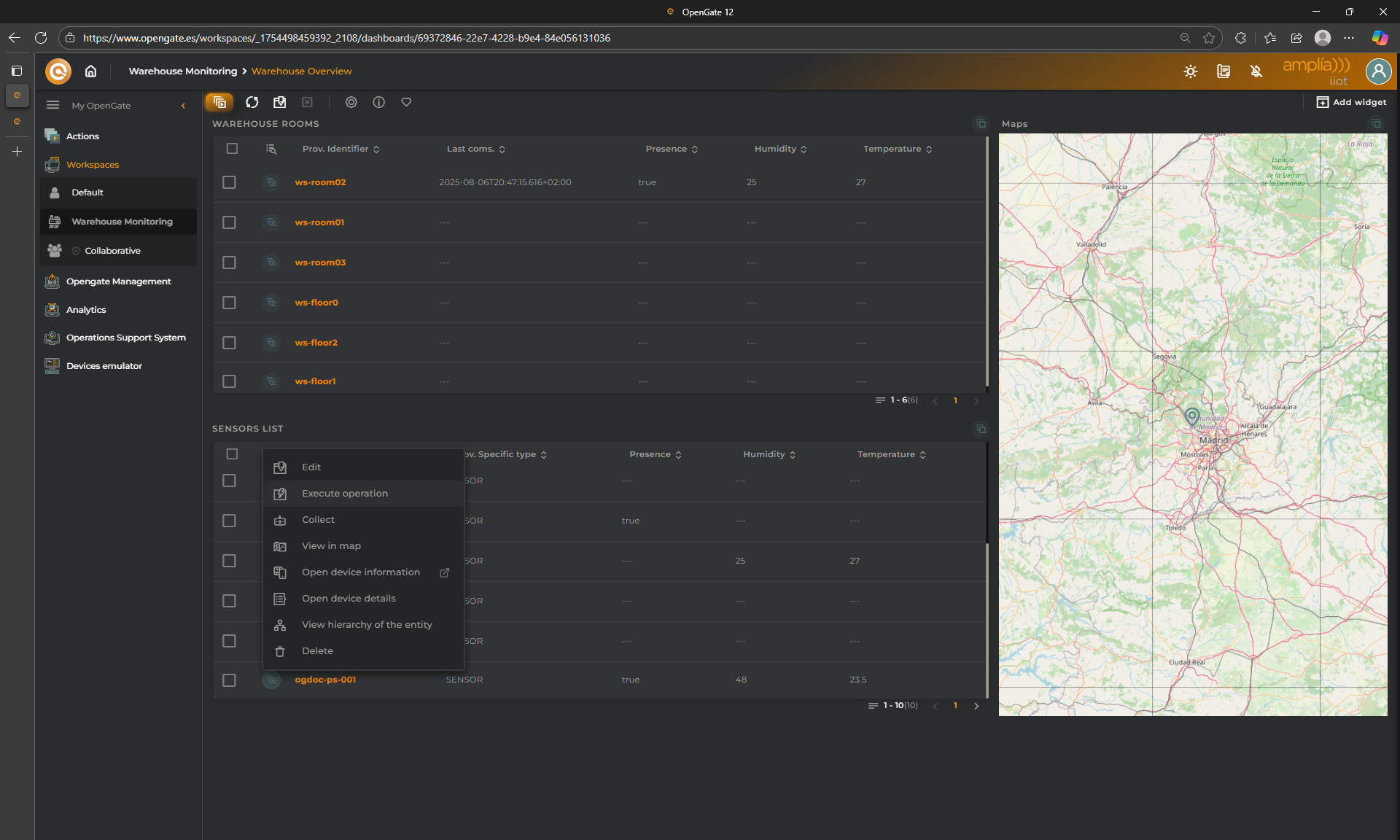Select View in map menu entry
1400x840 pixels.
click(x=331, y=546)
